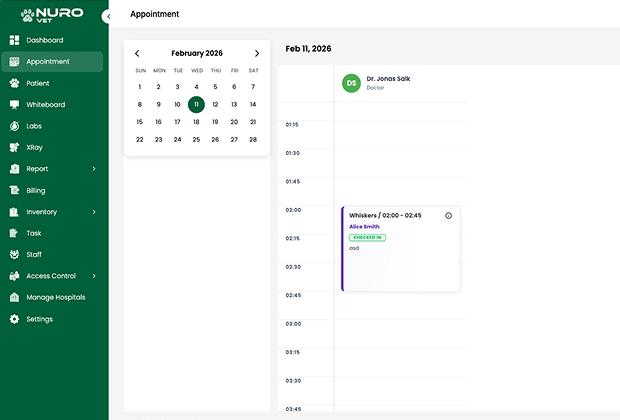Click the Feb 11, 2026 date heading

pos(308,49)
